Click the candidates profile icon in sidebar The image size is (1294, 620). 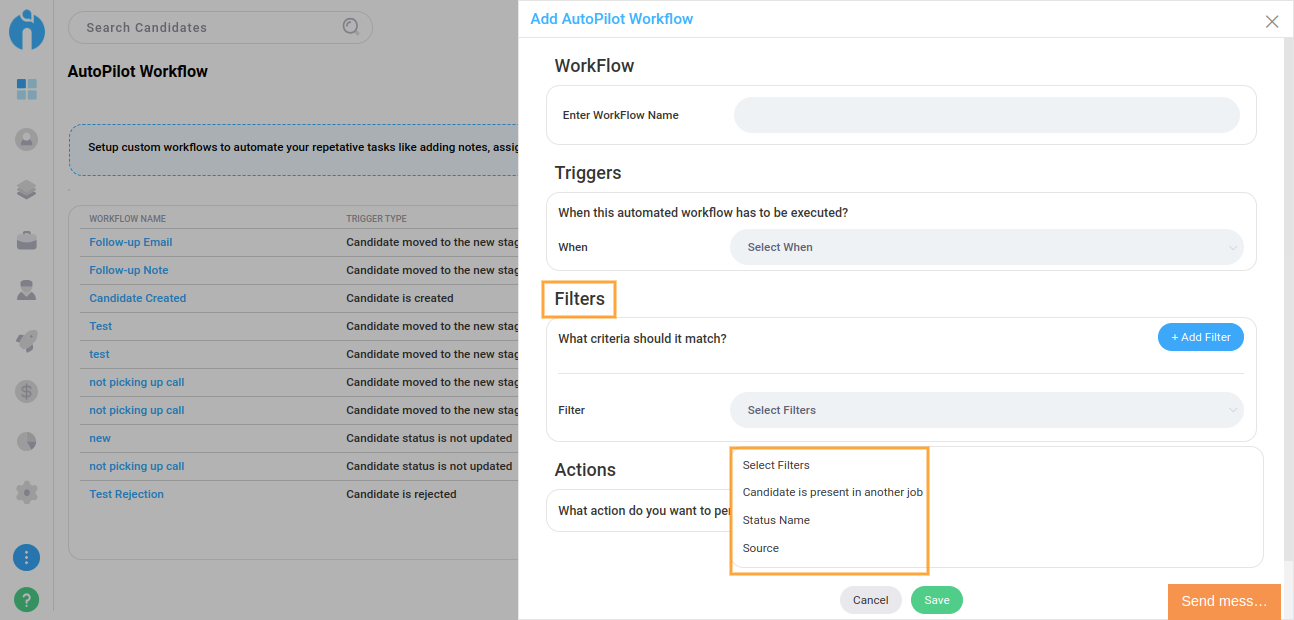(x=27, y=139)
